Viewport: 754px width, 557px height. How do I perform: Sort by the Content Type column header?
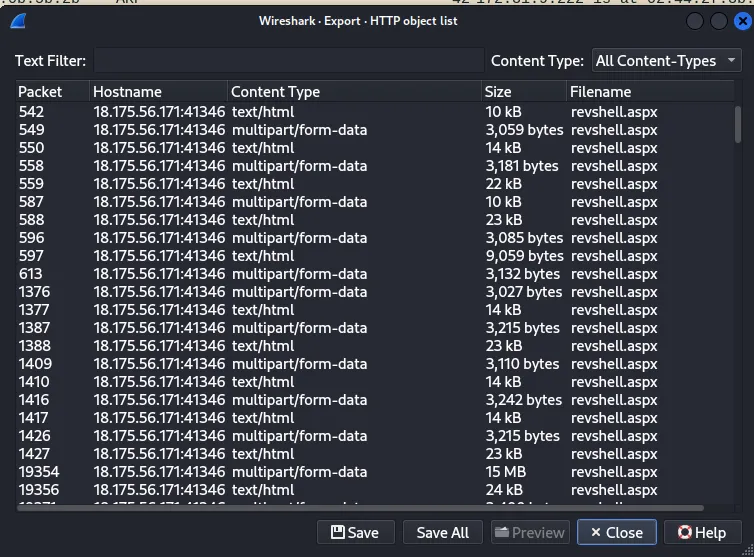[354, 92]
